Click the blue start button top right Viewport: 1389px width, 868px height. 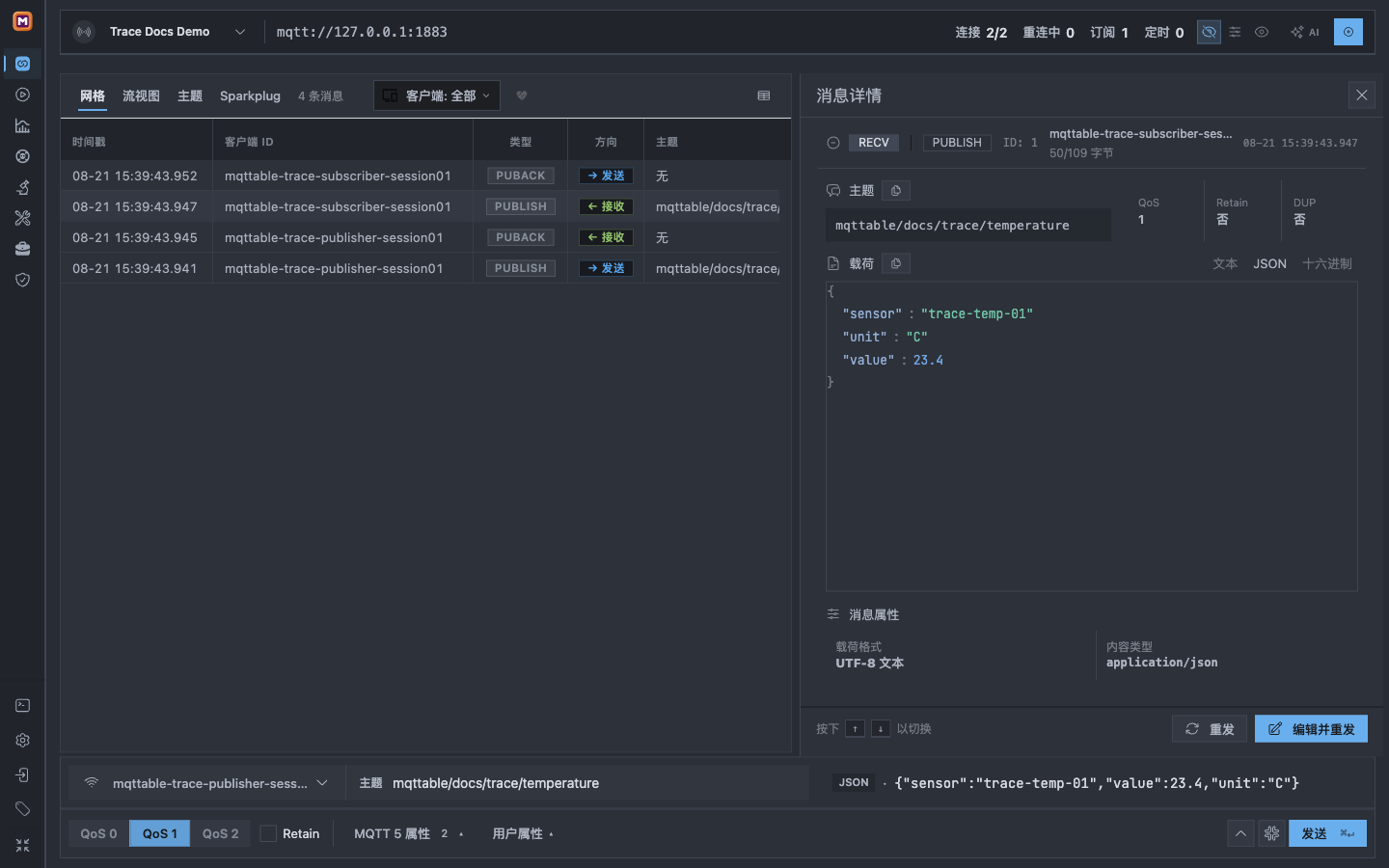pos(1348,32)
